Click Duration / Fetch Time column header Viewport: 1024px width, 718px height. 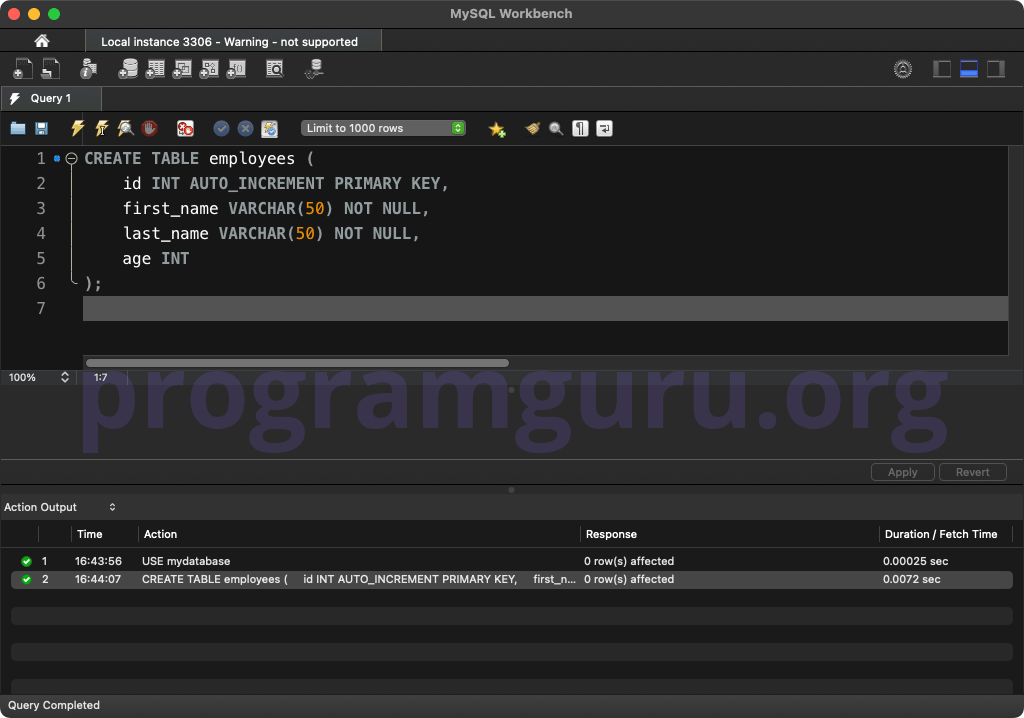click(x=940, y=534)
